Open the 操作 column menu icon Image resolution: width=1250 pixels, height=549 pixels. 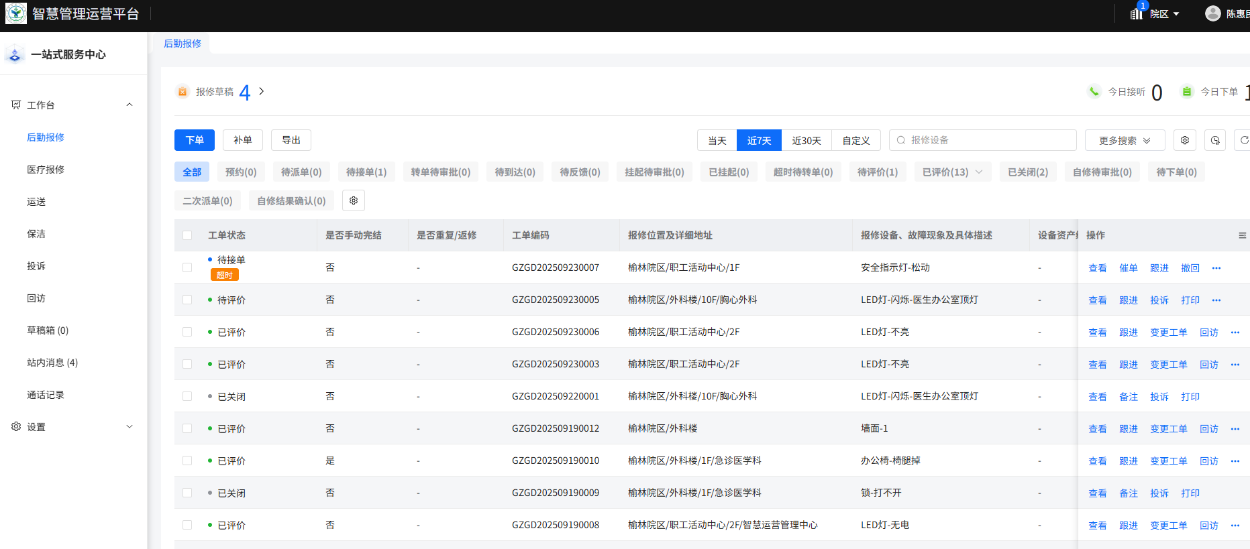pos(1242,236)
